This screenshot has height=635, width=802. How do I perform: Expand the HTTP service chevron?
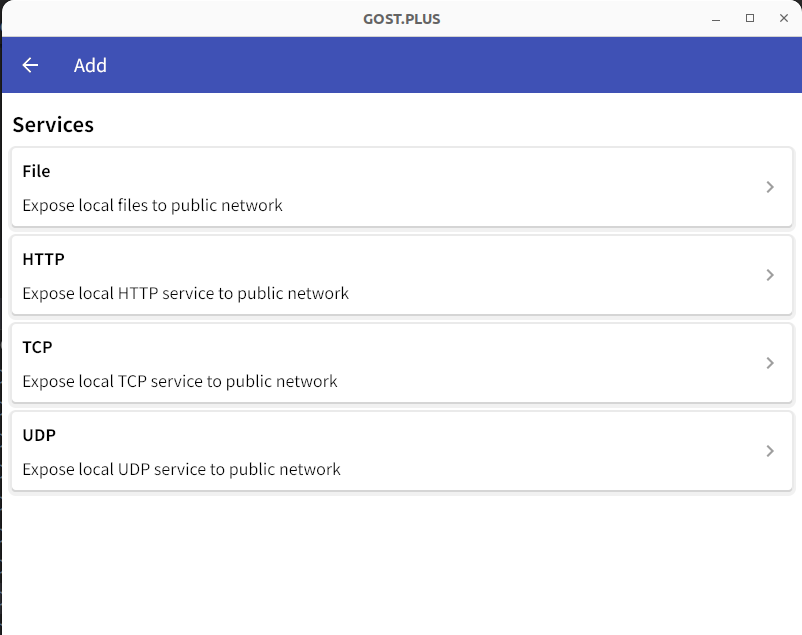770,275
